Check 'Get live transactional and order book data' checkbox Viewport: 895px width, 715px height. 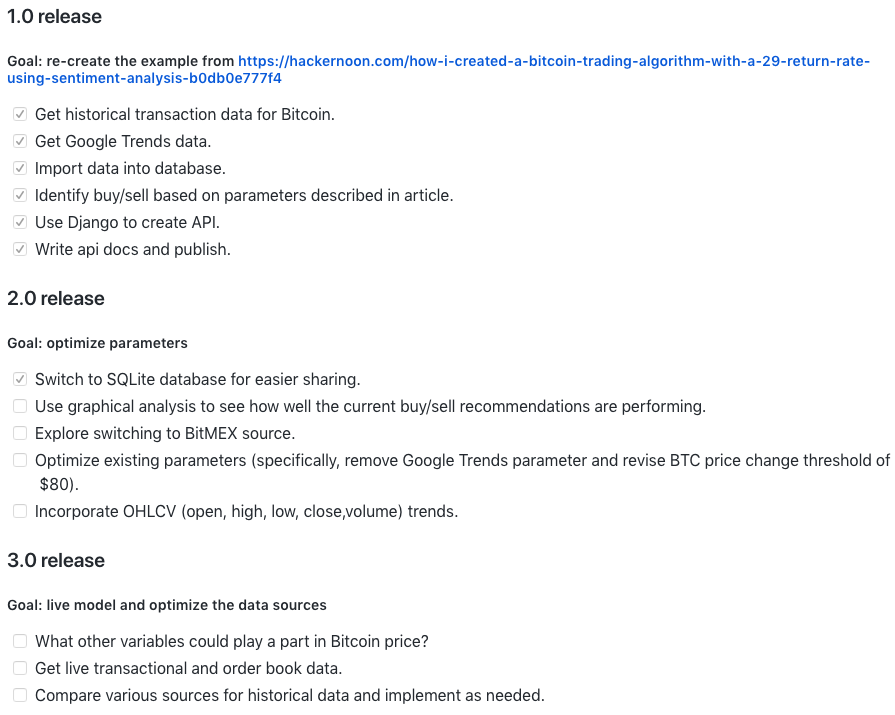(x=20, y=668)
